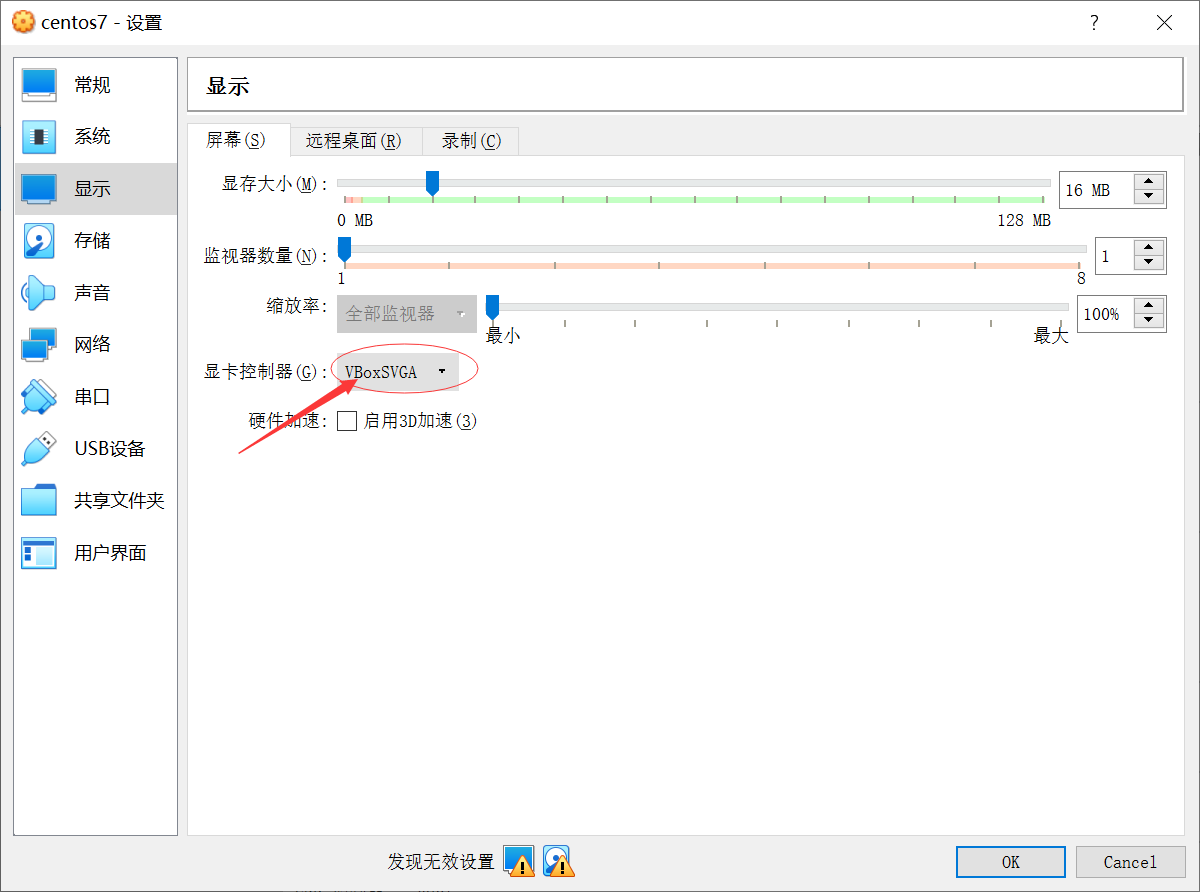The width and height of the screenshot is (1200, 892).
Task: Open the 显卡控制器 VBoxSVGA dropdown
Action: click(397, 372)
